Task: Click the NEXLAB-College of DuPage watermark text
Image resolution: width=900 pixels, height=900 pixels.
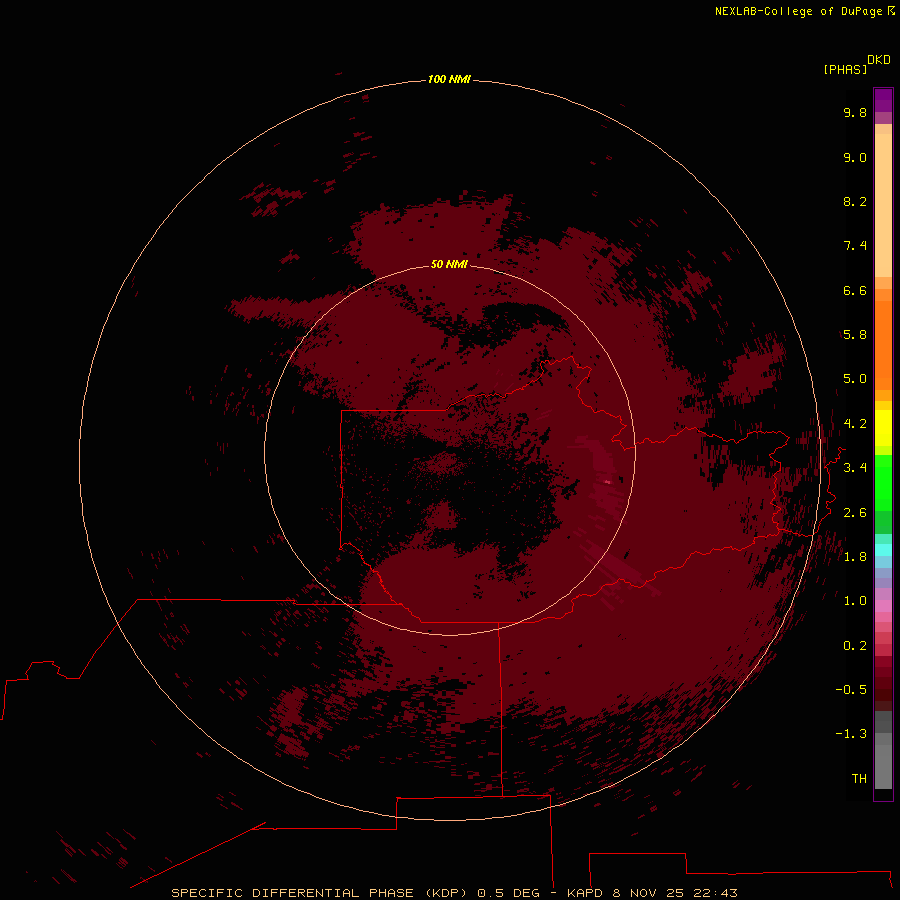Action: [x=798, y=11]
